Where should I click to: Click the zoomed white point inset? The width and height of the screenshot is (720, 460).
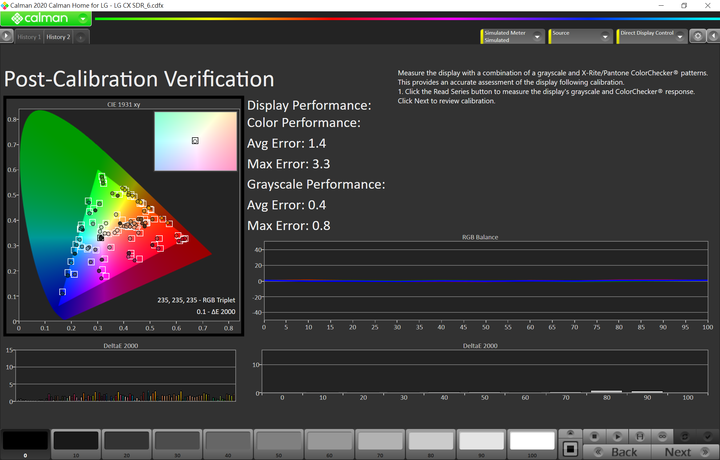pos(196,141)
